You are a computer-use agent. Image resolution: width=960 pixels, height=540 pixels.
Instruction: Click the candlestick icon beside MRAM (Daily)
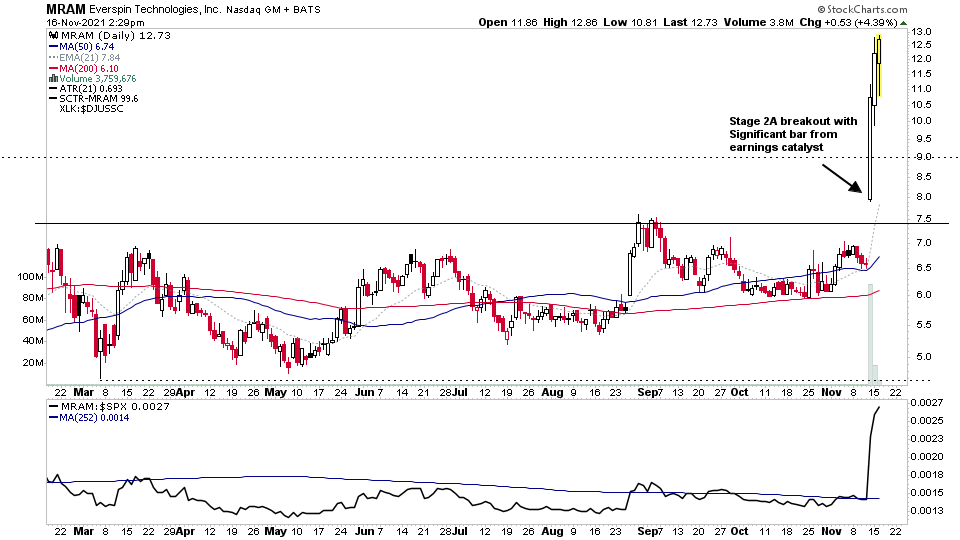tap(53, 36)
